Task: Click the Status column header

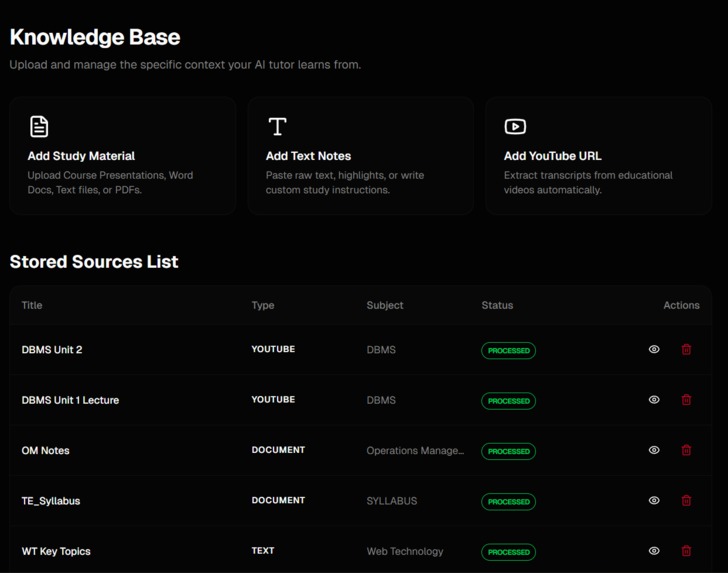Action: (x=497, y=305)
